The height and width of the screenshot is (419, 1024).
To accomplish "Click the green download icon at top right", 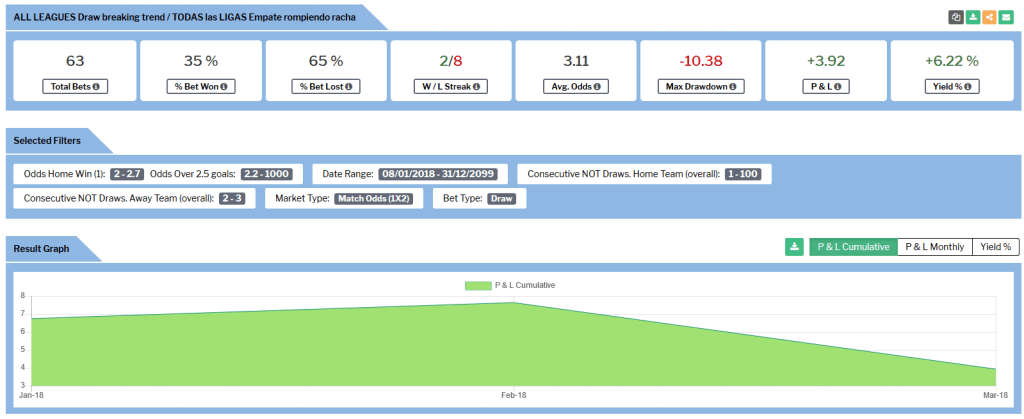I will [x=972, y=17].
